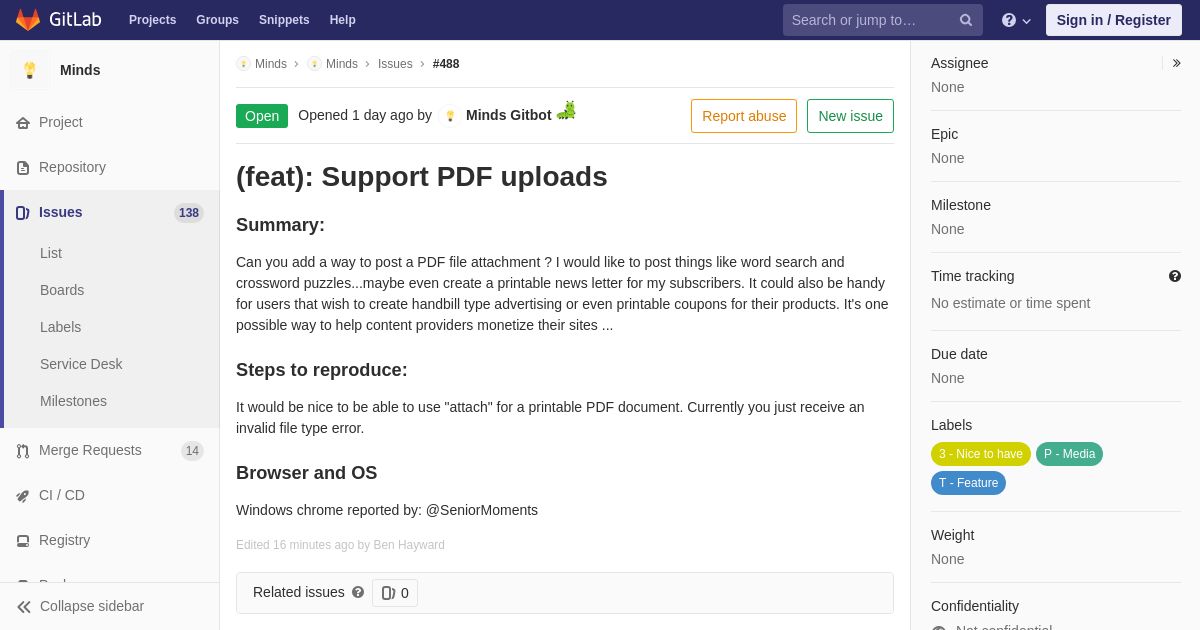Click the Related issues help icon

[x=358, y=592]
